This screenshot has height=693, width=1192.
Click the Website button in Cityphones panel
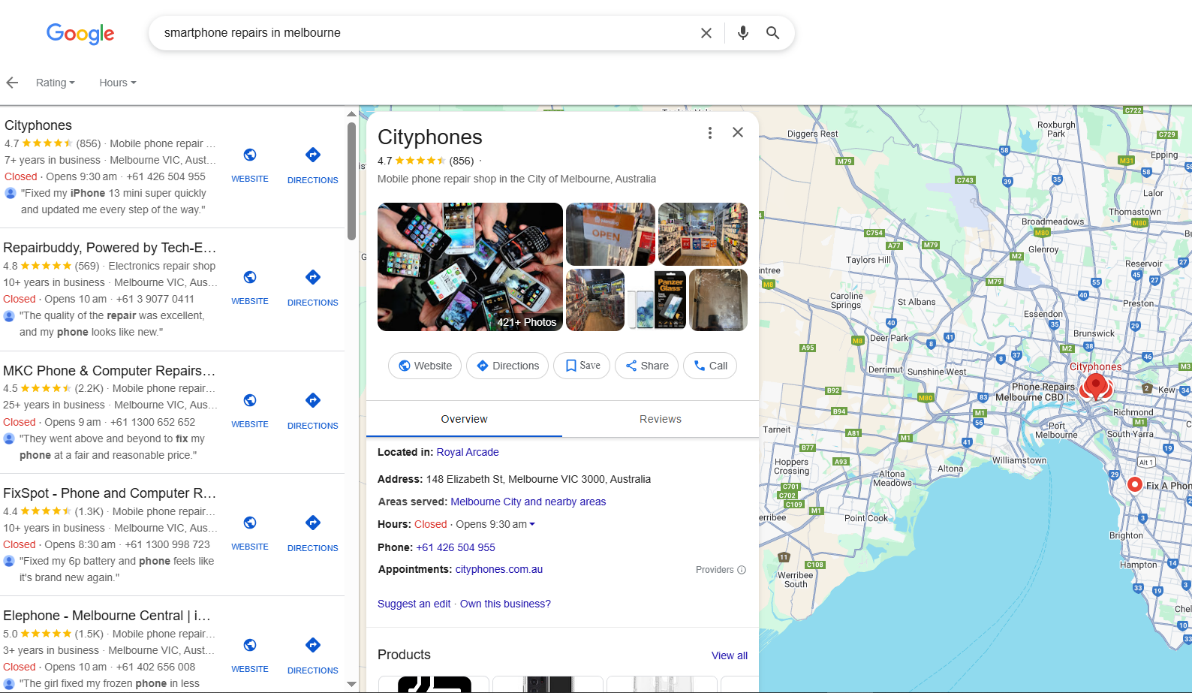coord(425,365)
